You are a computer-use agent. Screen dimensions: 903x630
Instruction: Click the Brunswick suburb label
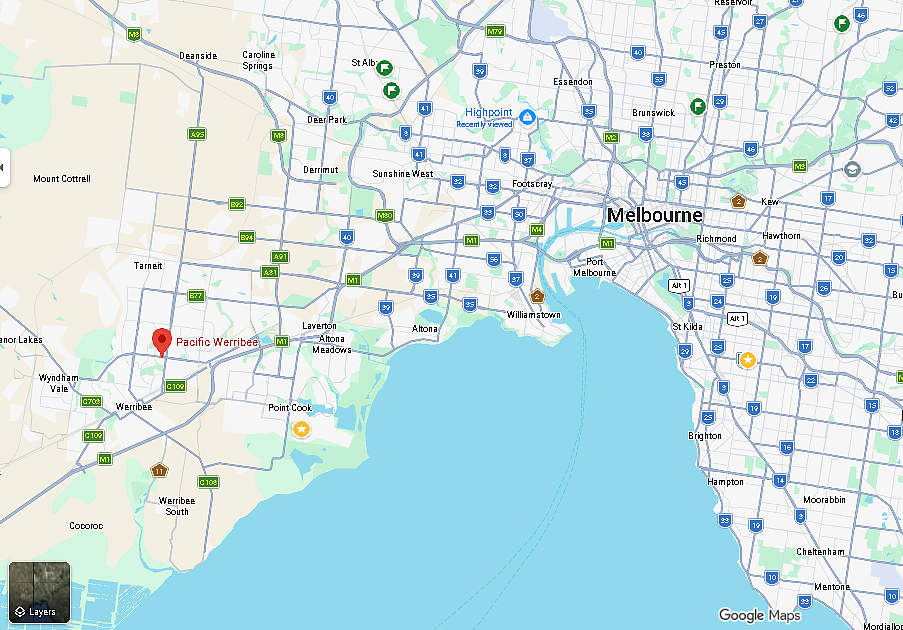(x=654, y=113)
